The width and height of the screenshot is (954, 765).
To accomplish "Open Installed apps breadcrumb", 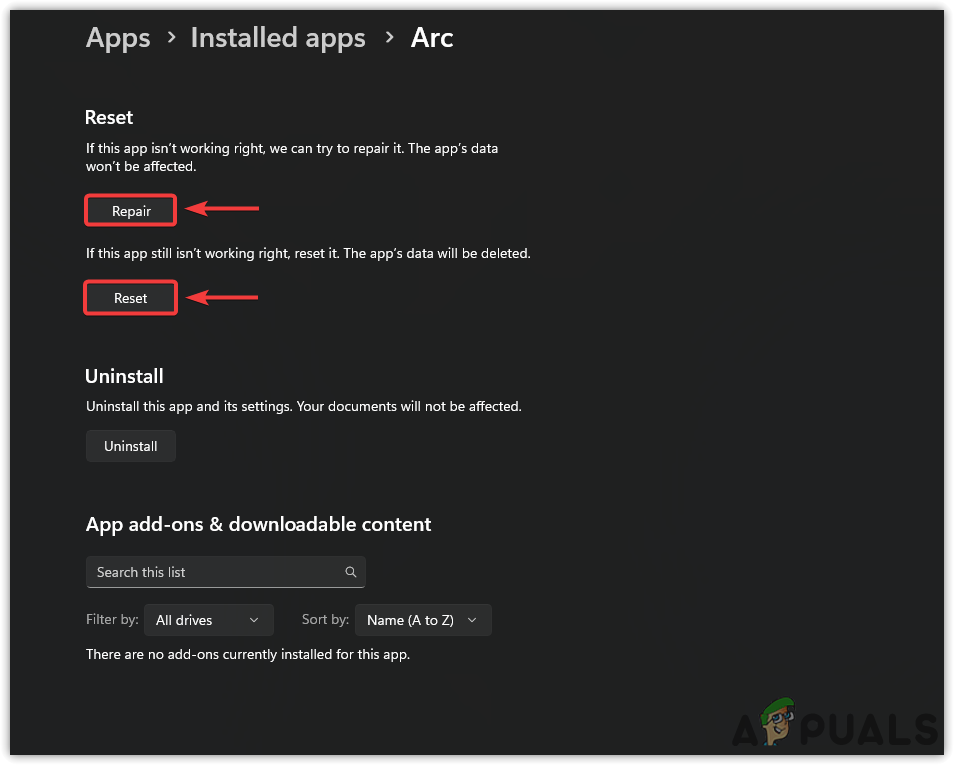I will point(278,38).
